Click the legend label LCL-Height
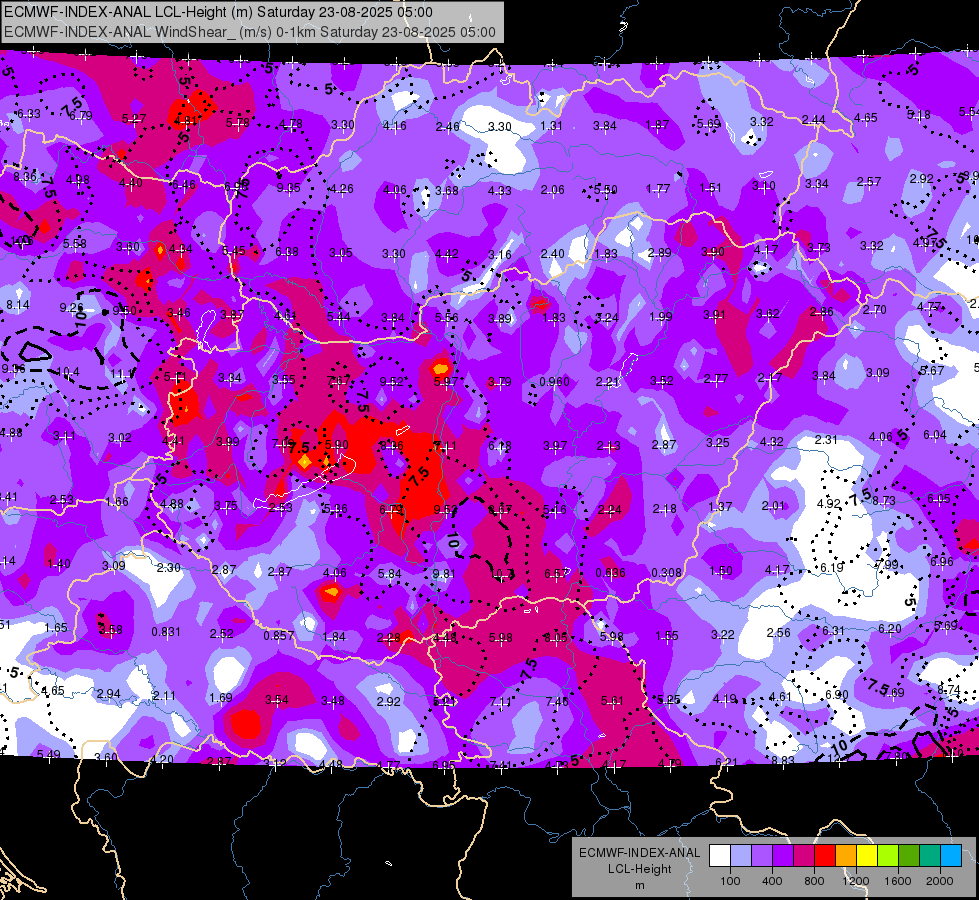 pos(639,869)
